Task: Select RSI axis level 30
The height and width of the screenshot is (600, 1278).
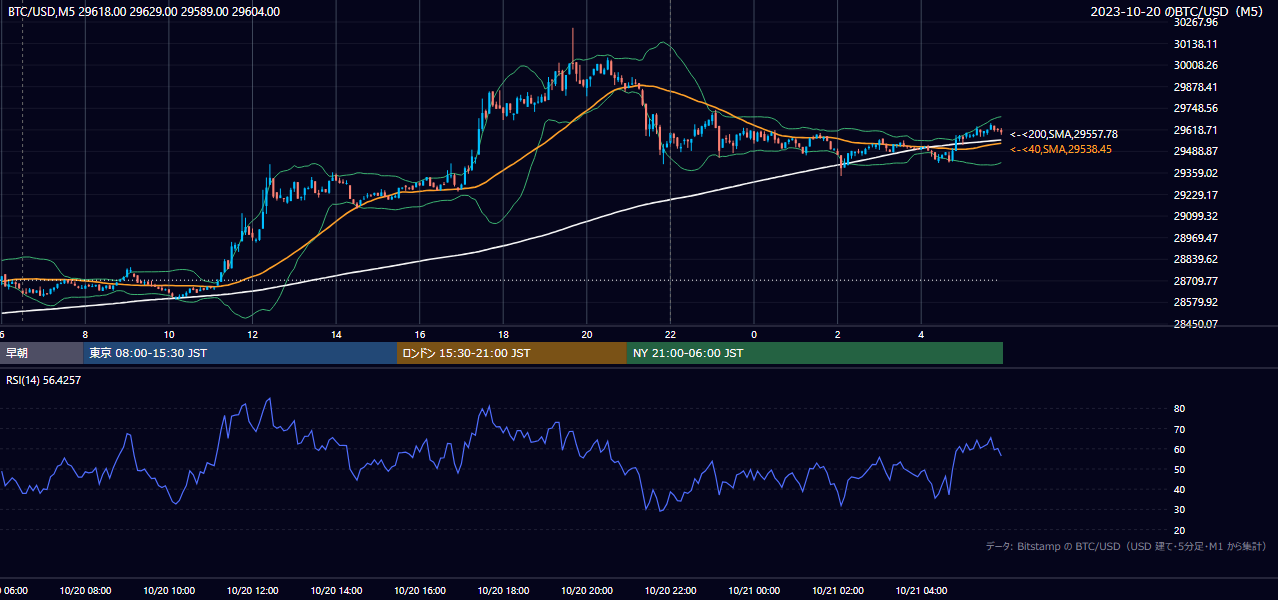Action: coord(1180,510)
